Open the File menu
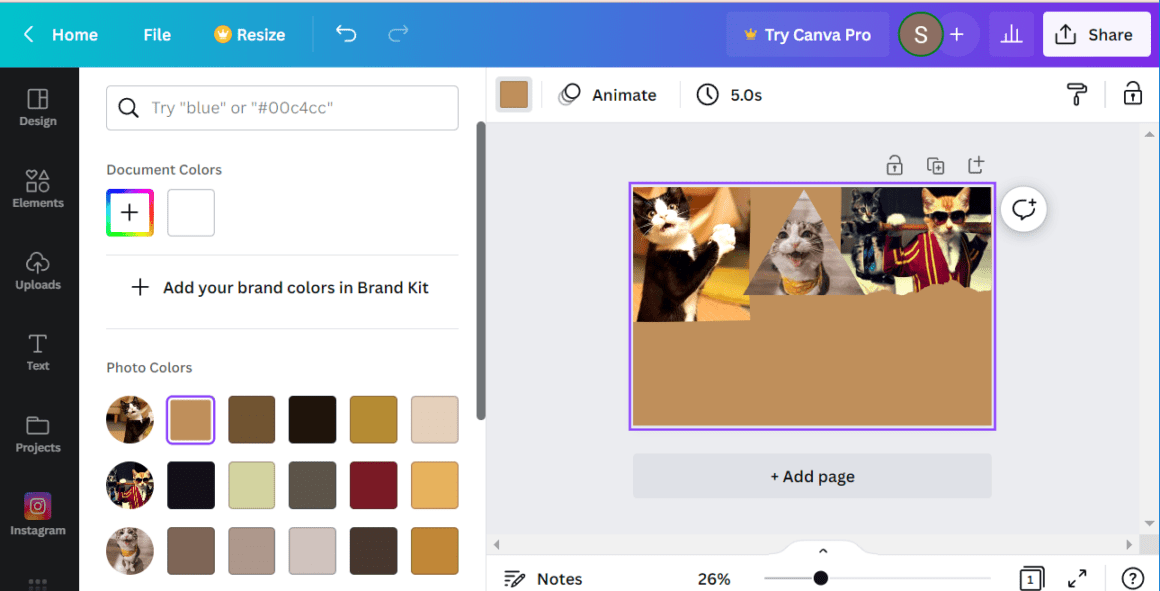The image size is (1160, 591). tap(156, 34)
